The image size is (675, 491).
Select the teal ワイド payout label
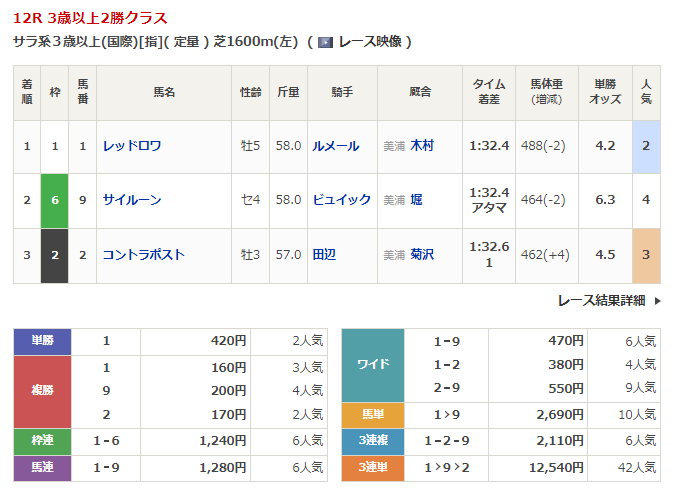(x=373, y=365)
